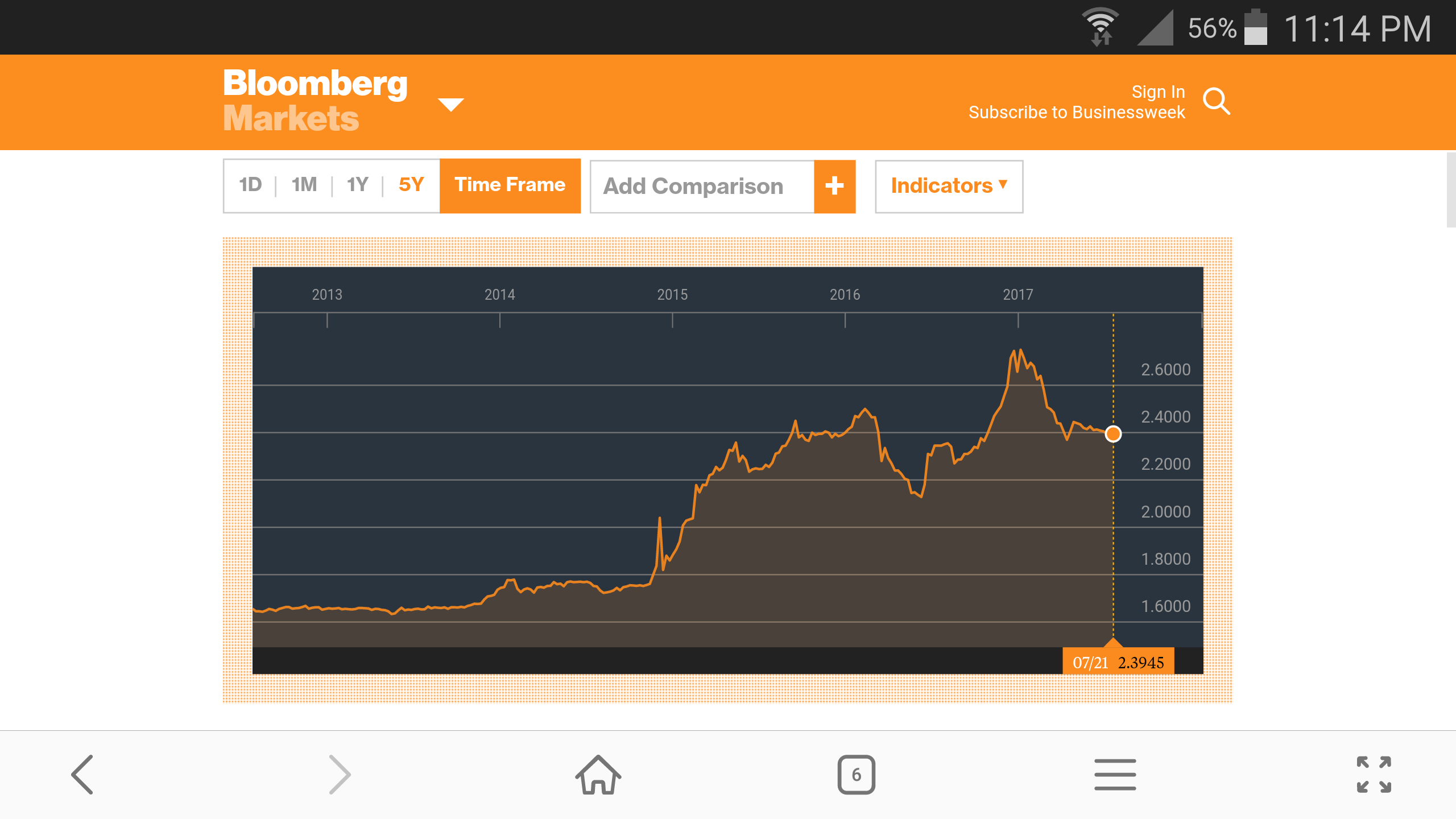This screenshot has height=819, width=1456.
Task: Expand the Indicators dropdown
Action: click(x=949, y=186)
